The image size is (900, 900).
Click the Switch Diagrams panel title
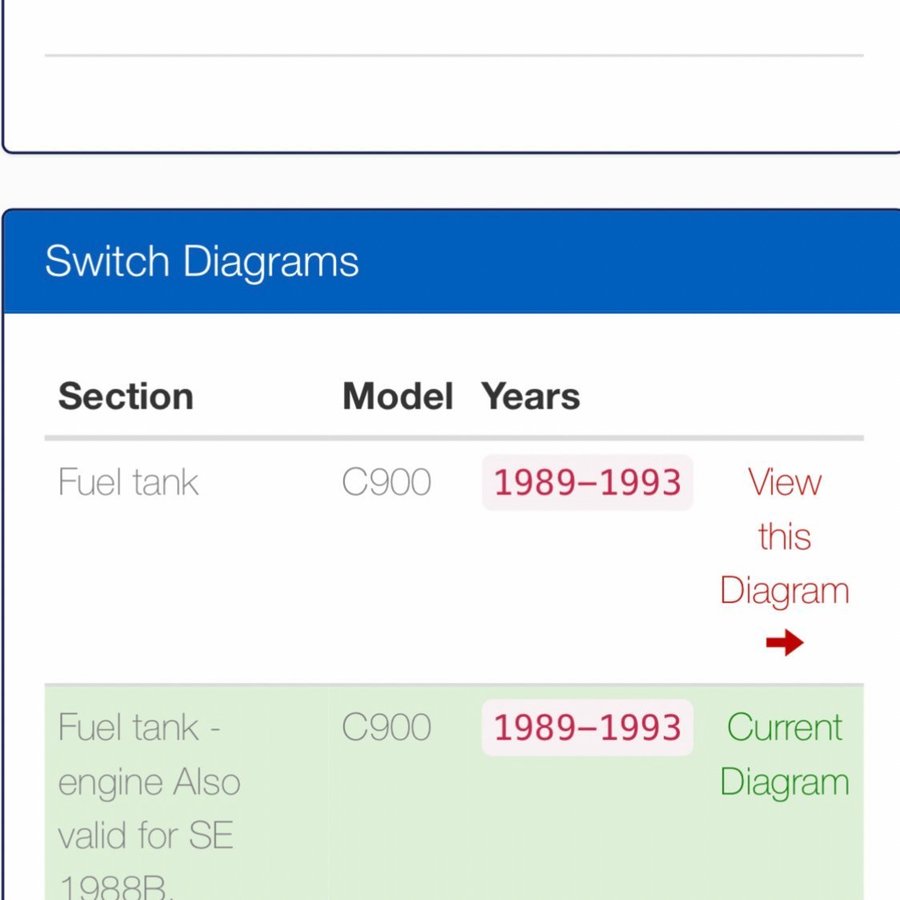click(201, 262)
